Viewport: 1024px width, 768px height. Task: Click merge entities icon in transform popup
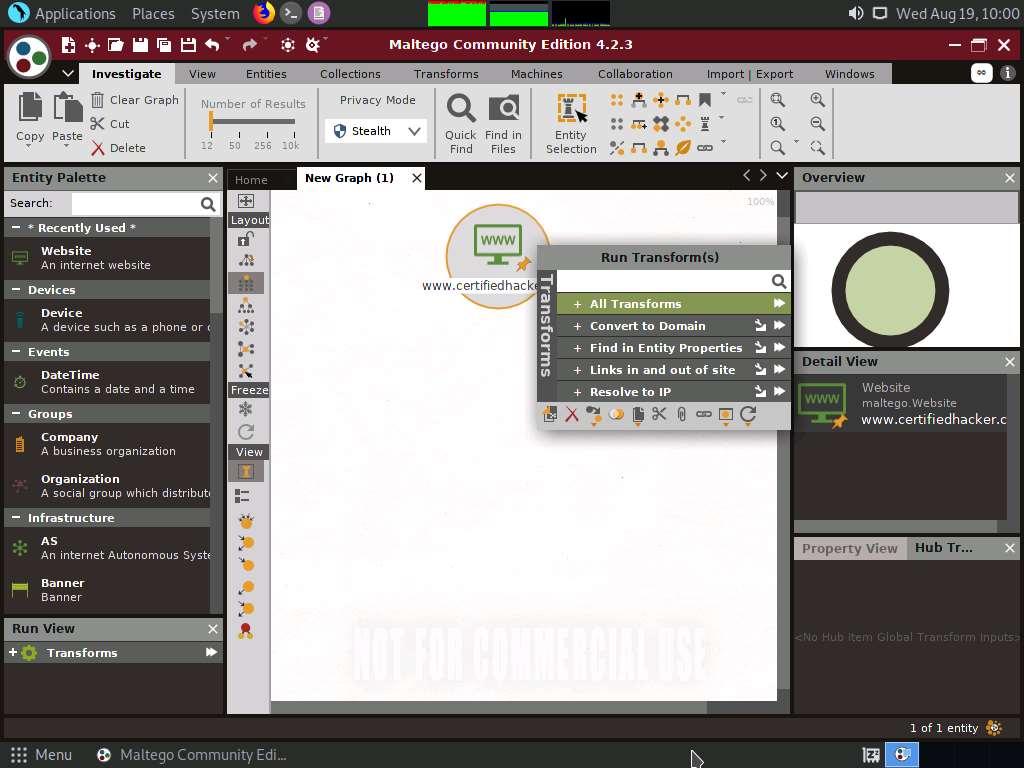click(x=616, y=414)
